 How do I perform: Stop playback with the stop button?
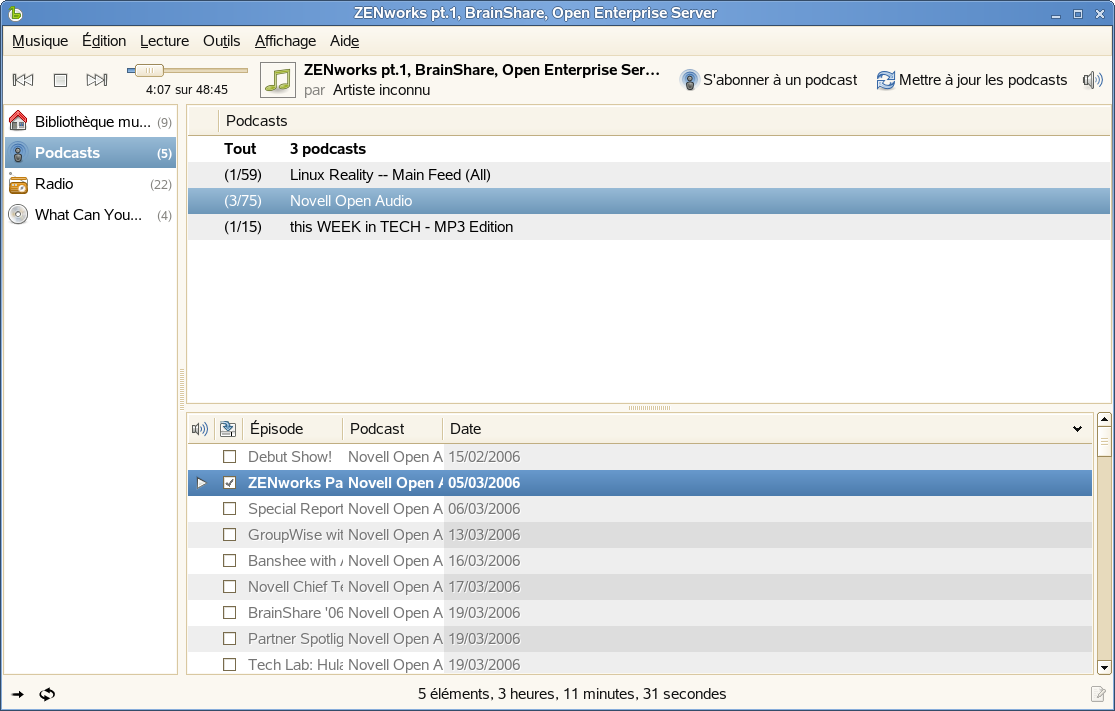tap(60, 80)
